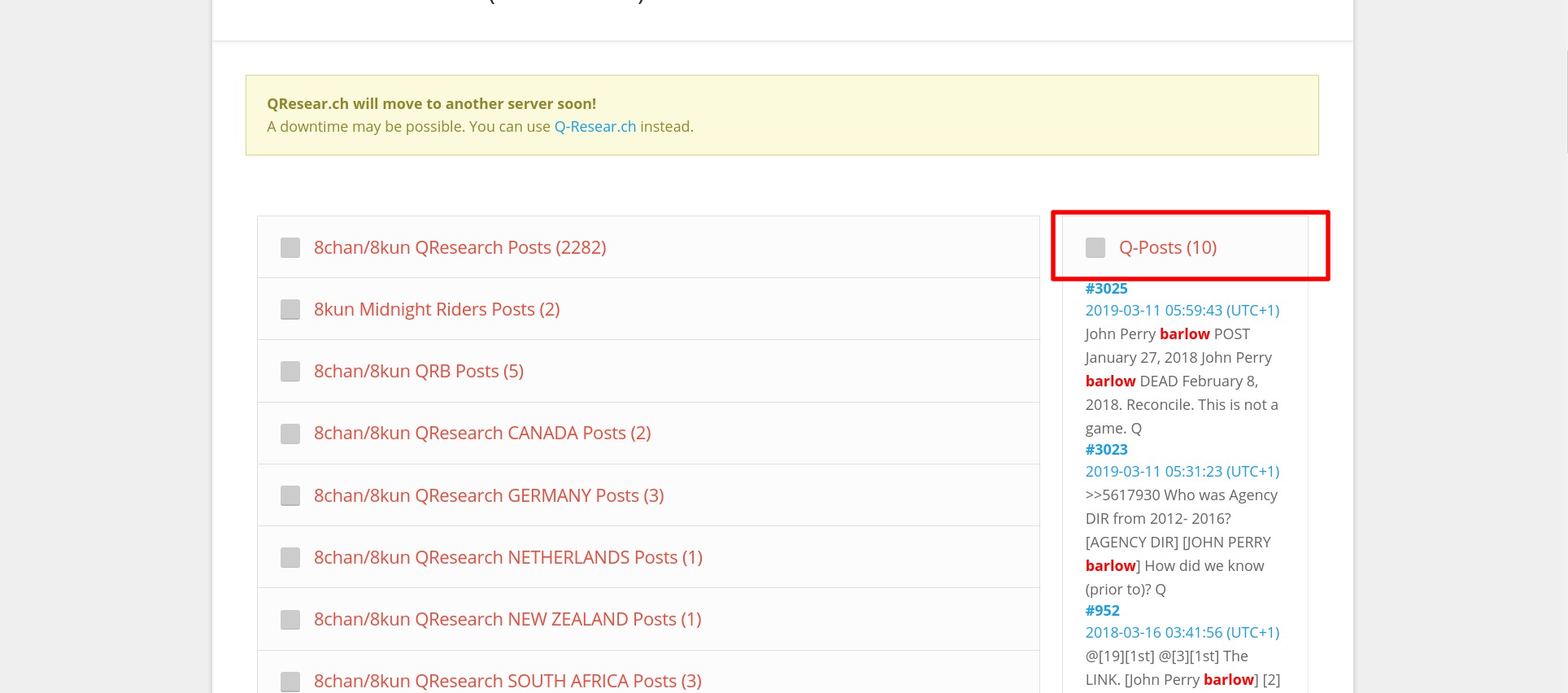Open timestamp 2019-03-11 05:59:43 link
The height and width of the screenshot is (693, 1568).
[x=1183, y=311]
